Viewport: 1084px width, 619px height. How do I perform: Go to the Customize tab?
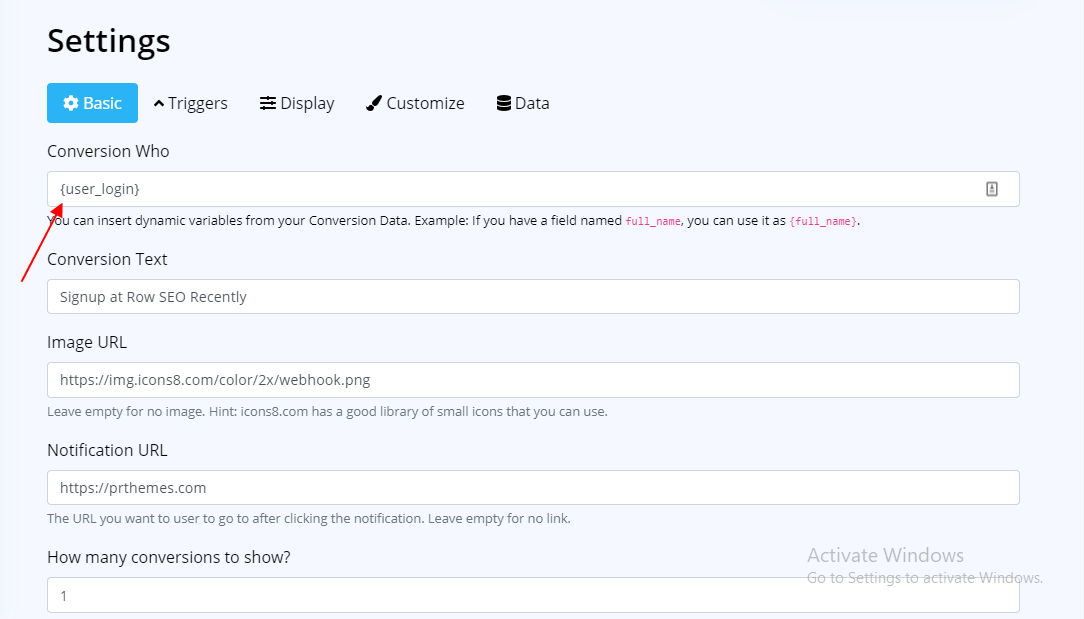tap(415, 103)
